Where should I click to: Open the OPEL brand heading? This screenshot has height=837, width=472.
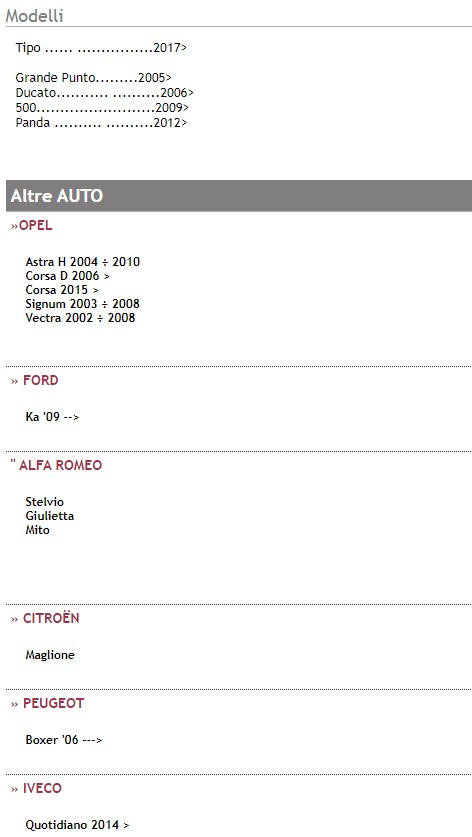pyautogui.click(x=32, y=226)
